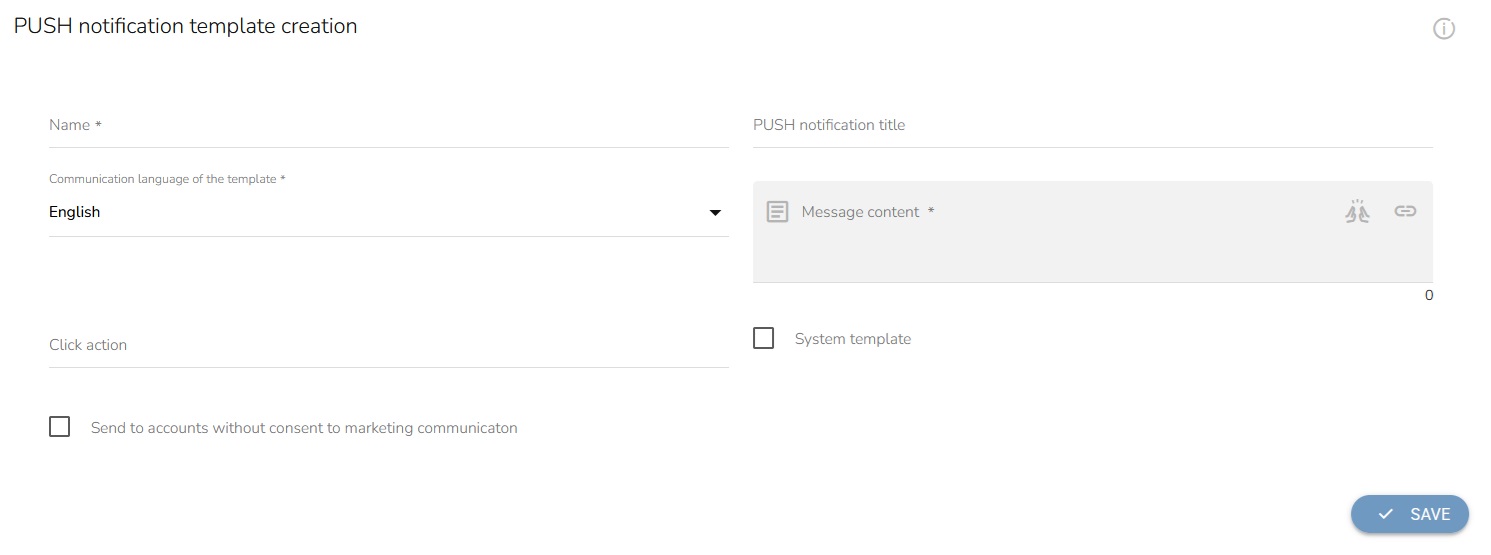Click into the PUSH notification title field
This screenshot has width=1491, height=555.
1092,126
